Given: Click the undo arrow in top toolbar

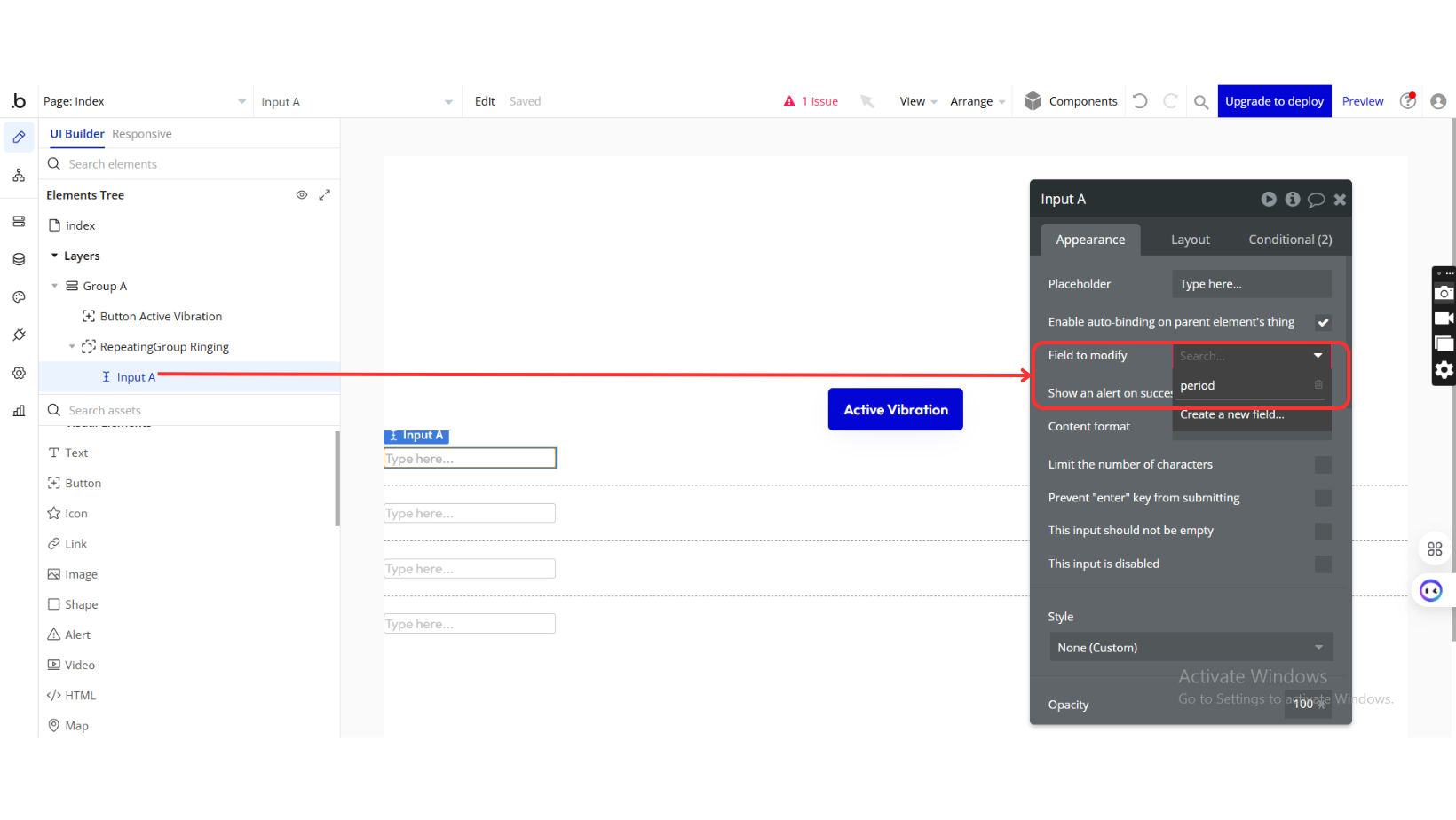Looking at the screenshot, I should [1141, 101].
